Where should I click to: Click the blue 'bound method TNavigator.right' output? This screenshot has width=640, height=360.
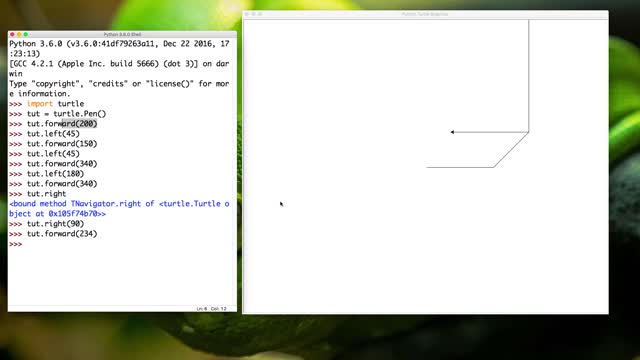click(x=119, y=209)
